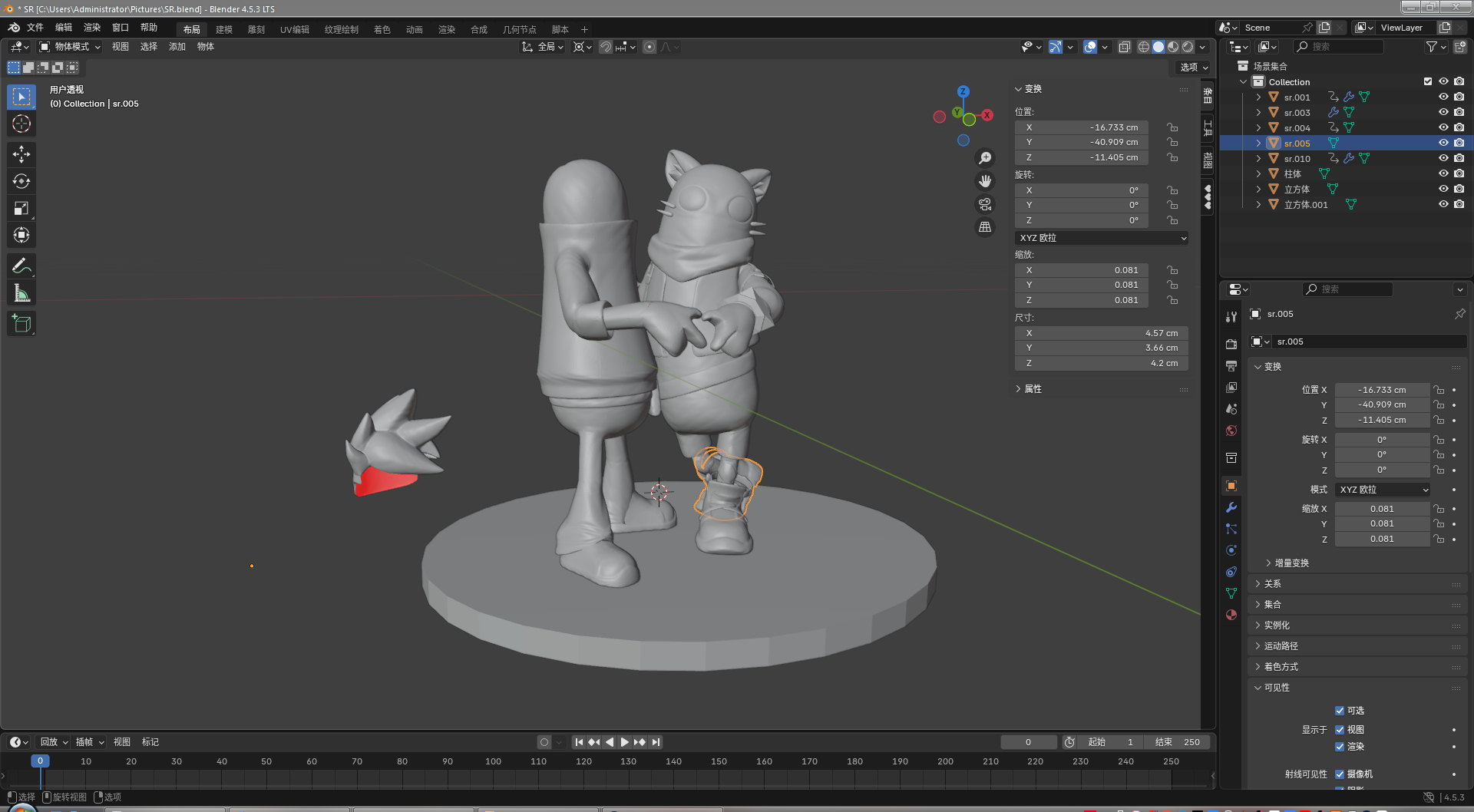Click the current frame number field
1474x812 pixels.
coord(1029,742)
